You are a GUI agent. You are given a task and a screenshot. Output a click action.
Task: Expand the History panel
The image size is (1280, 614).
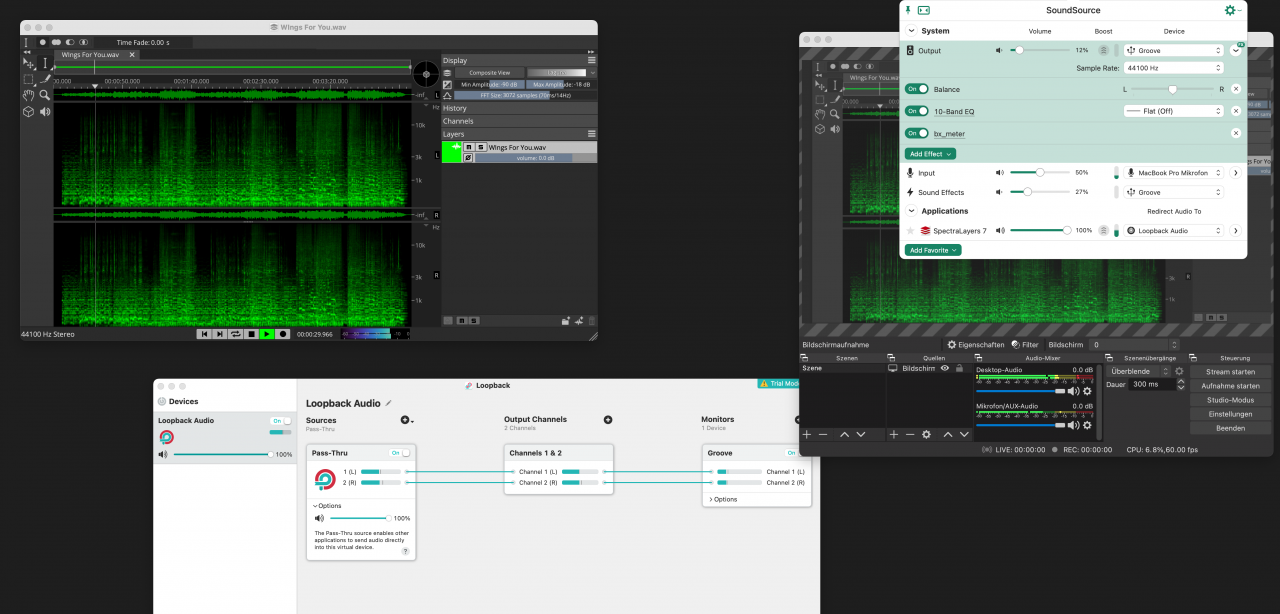point(519,108)
